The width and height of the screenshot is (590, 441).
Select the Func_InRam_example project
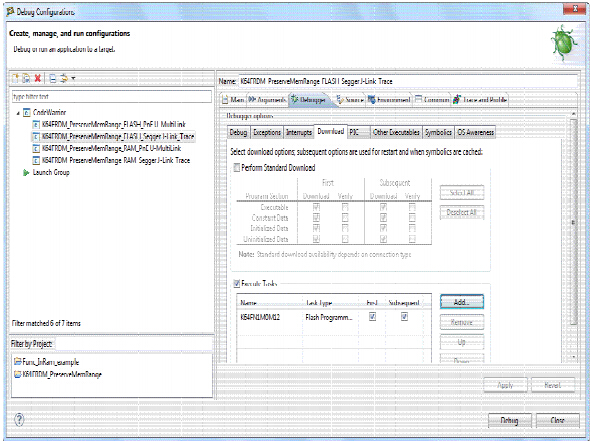coord(50,362)
